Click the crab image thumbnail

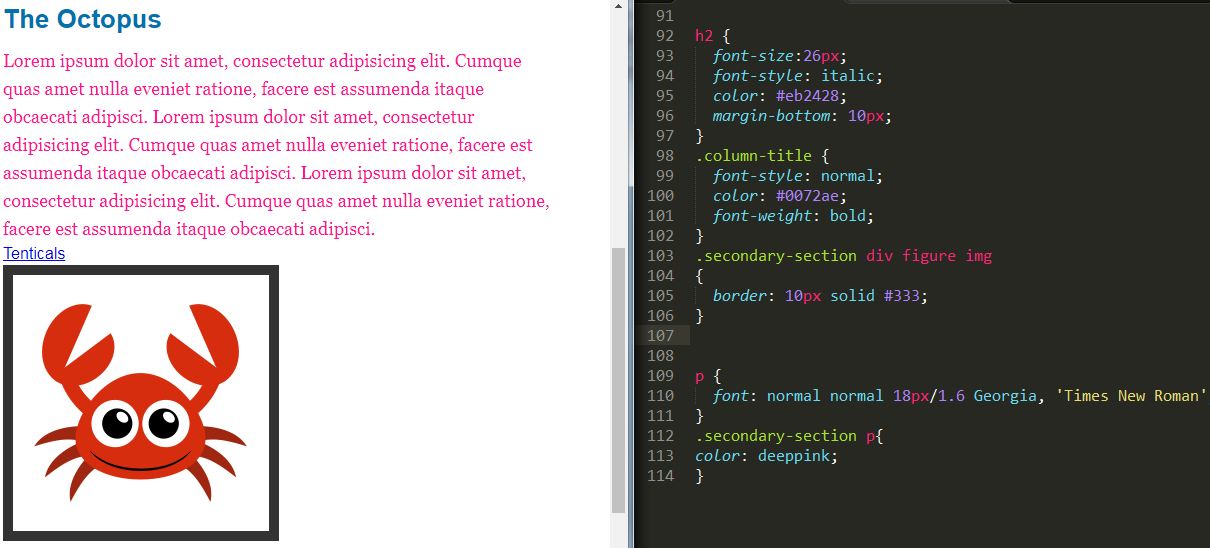pyautogui.click(x=141, y=402)
